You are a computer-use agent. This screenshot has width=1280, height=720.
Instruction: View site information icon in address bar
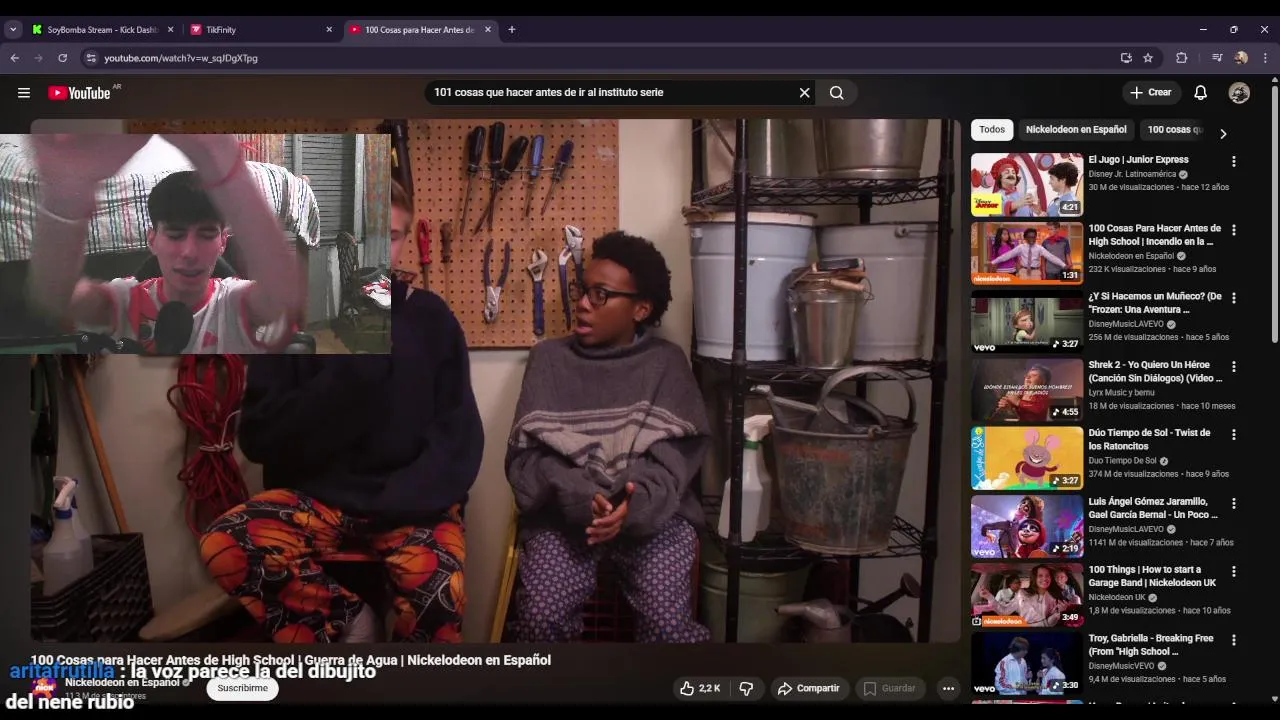pyautogui.click(x=90, y=58)
